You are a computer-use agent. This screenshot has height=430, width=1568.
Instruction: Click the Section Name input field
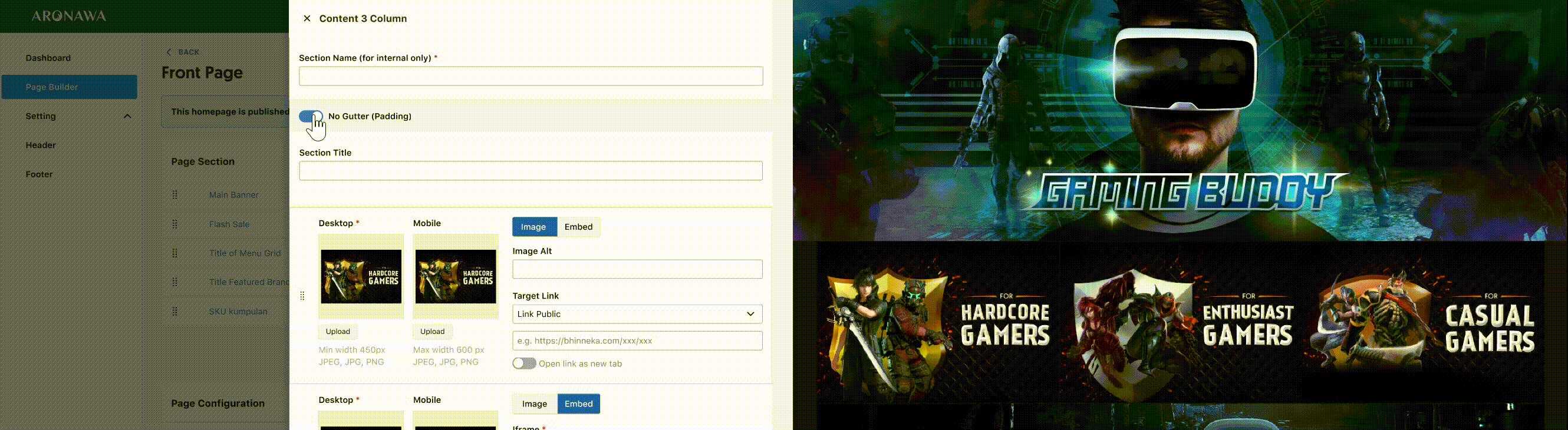click(x=530, y=76)
